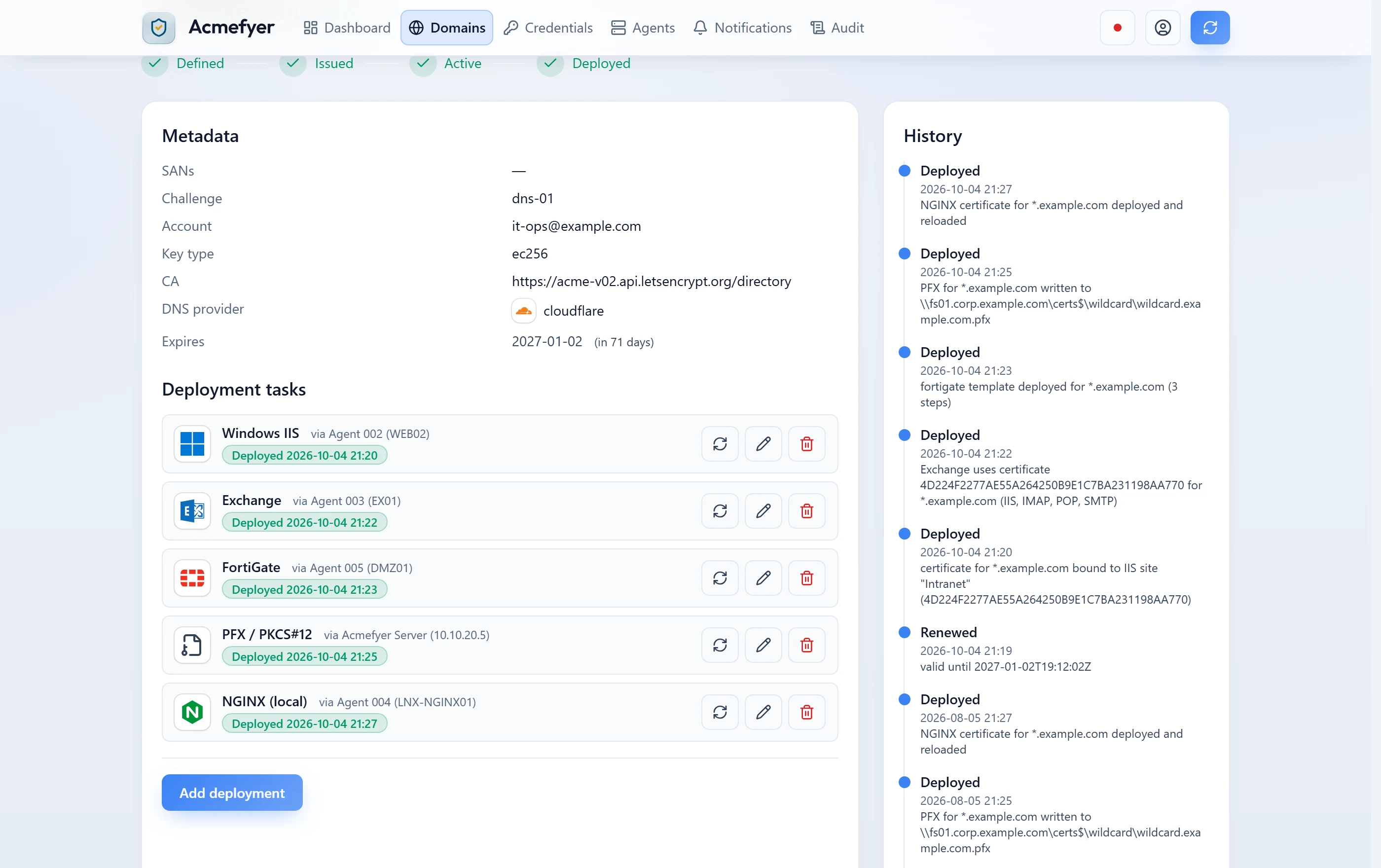The height and width of the screenshot is (868, 1381).
Task: Open the user account icon
Action: pos(1163,28)
